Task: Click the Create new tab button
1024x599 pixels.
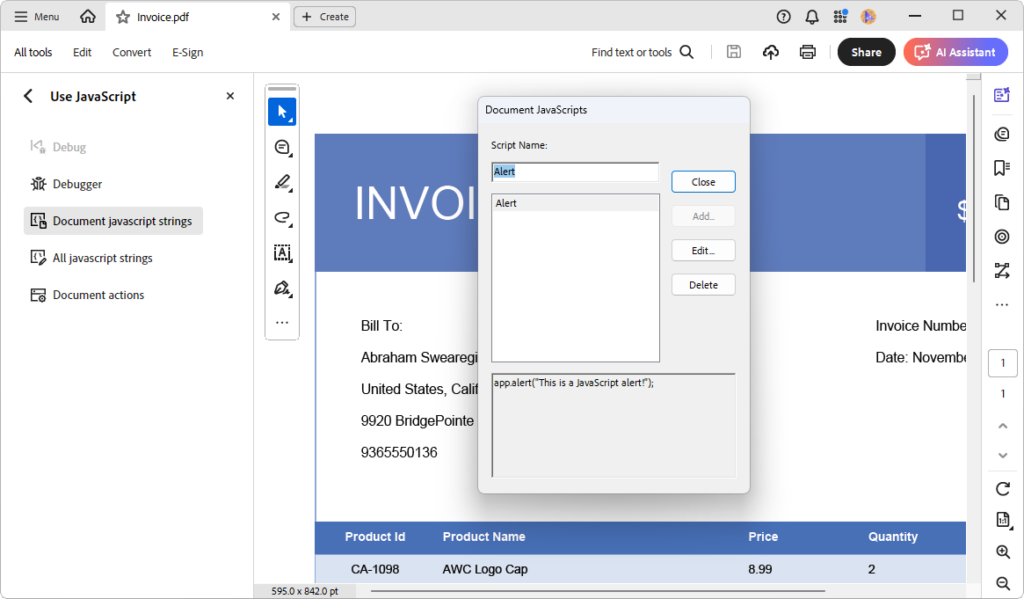Action: tap(325, 16)
